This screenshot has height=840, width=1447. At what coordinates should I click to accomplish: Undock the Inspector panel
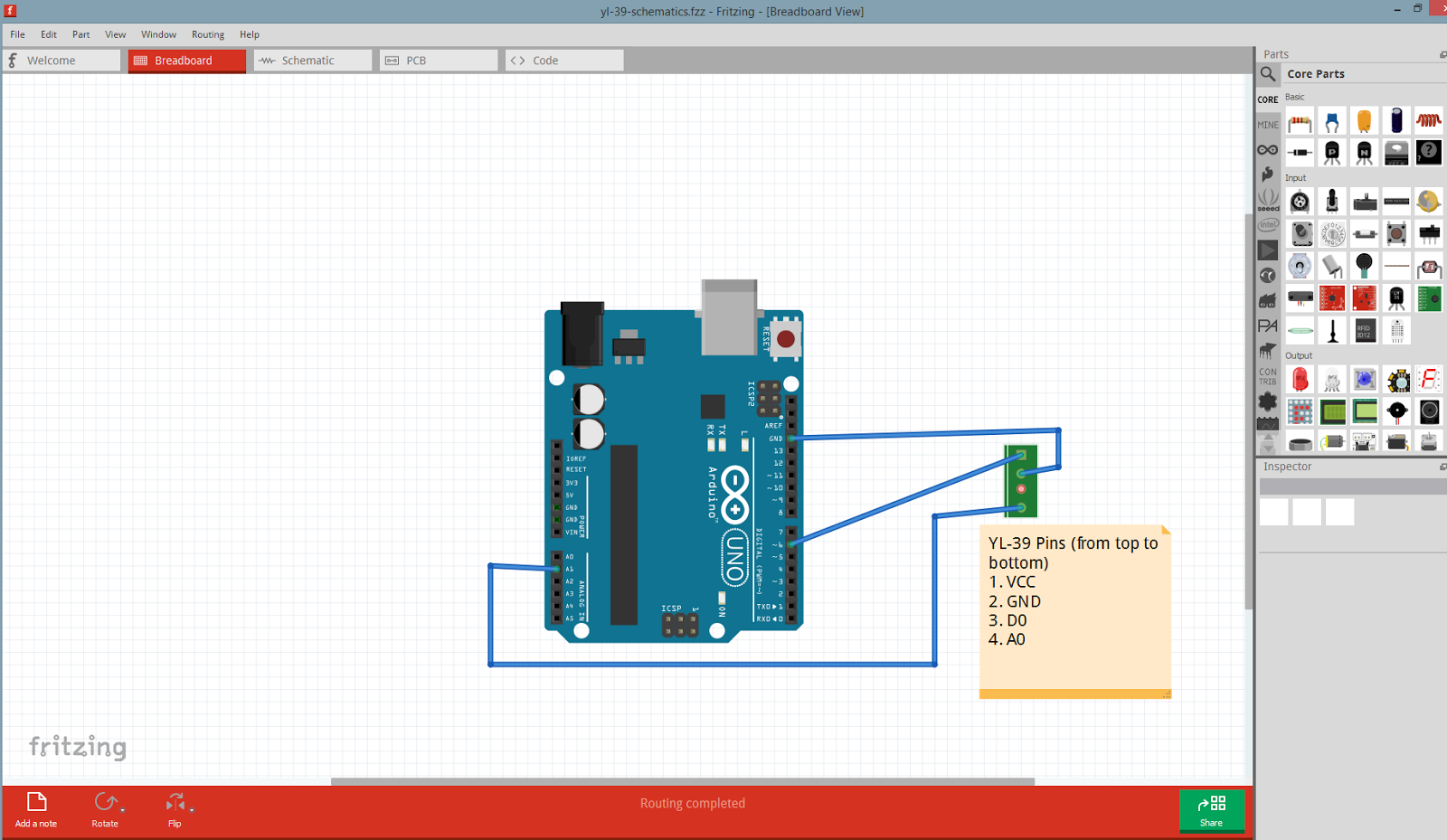click(1442, 467)
